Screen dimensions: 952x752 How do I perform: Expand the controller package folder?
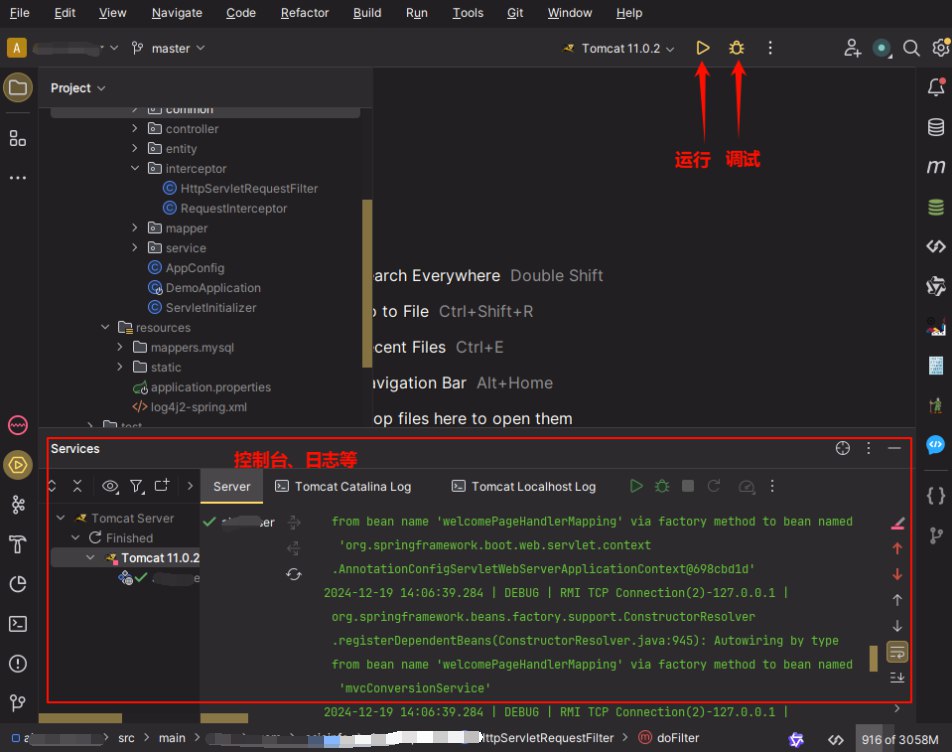(136, 129)
